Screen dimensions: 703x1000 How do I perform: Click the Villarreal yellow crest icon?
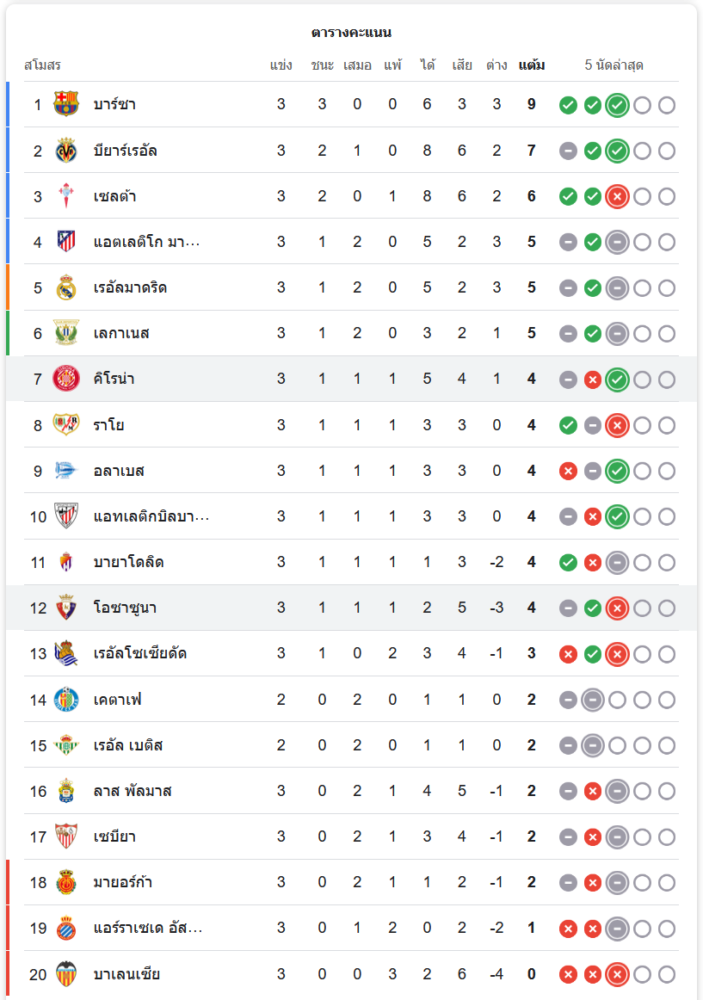point(66,150)
